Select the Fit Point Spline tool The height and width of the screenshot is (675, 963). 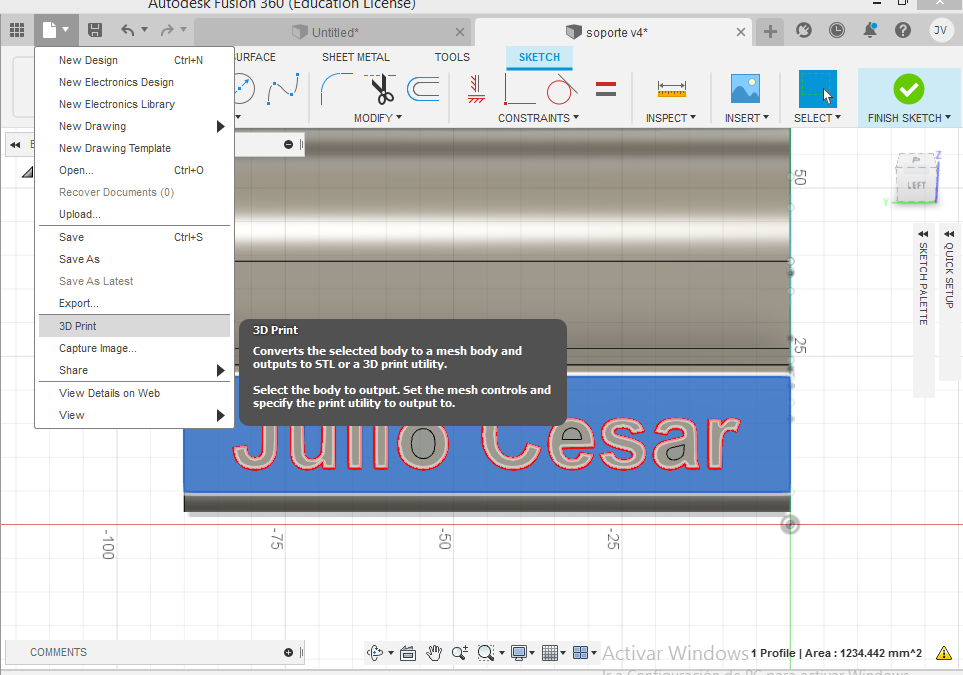(x=283, y=88)
